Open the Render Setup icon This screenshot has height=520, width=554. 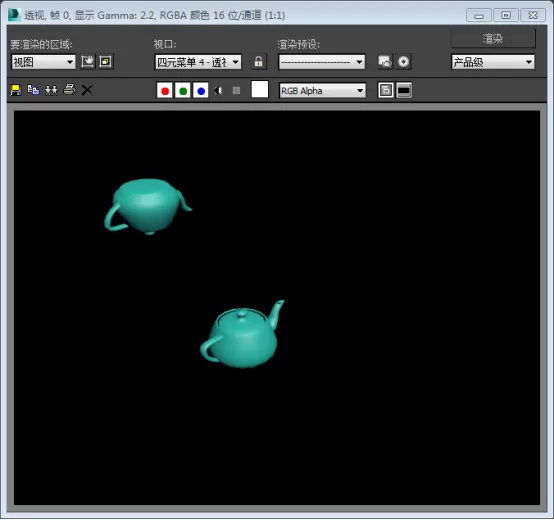(385, 62)
